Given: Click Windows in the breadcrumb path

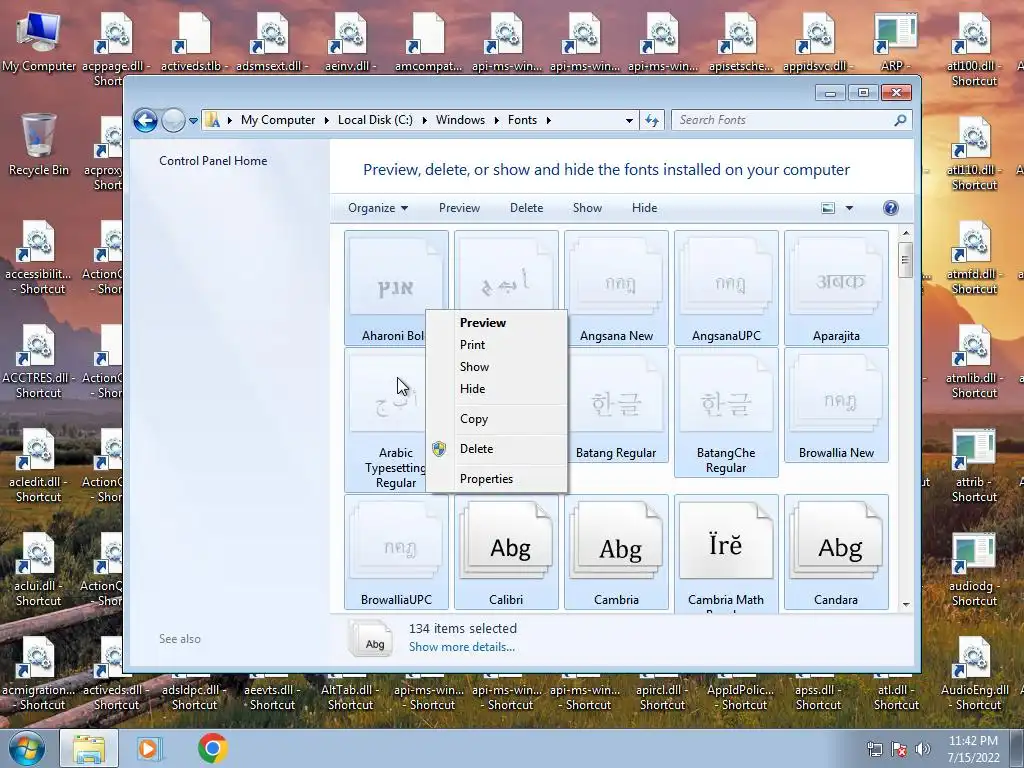Looking at the screenshot, I should [x=460, y=120].
